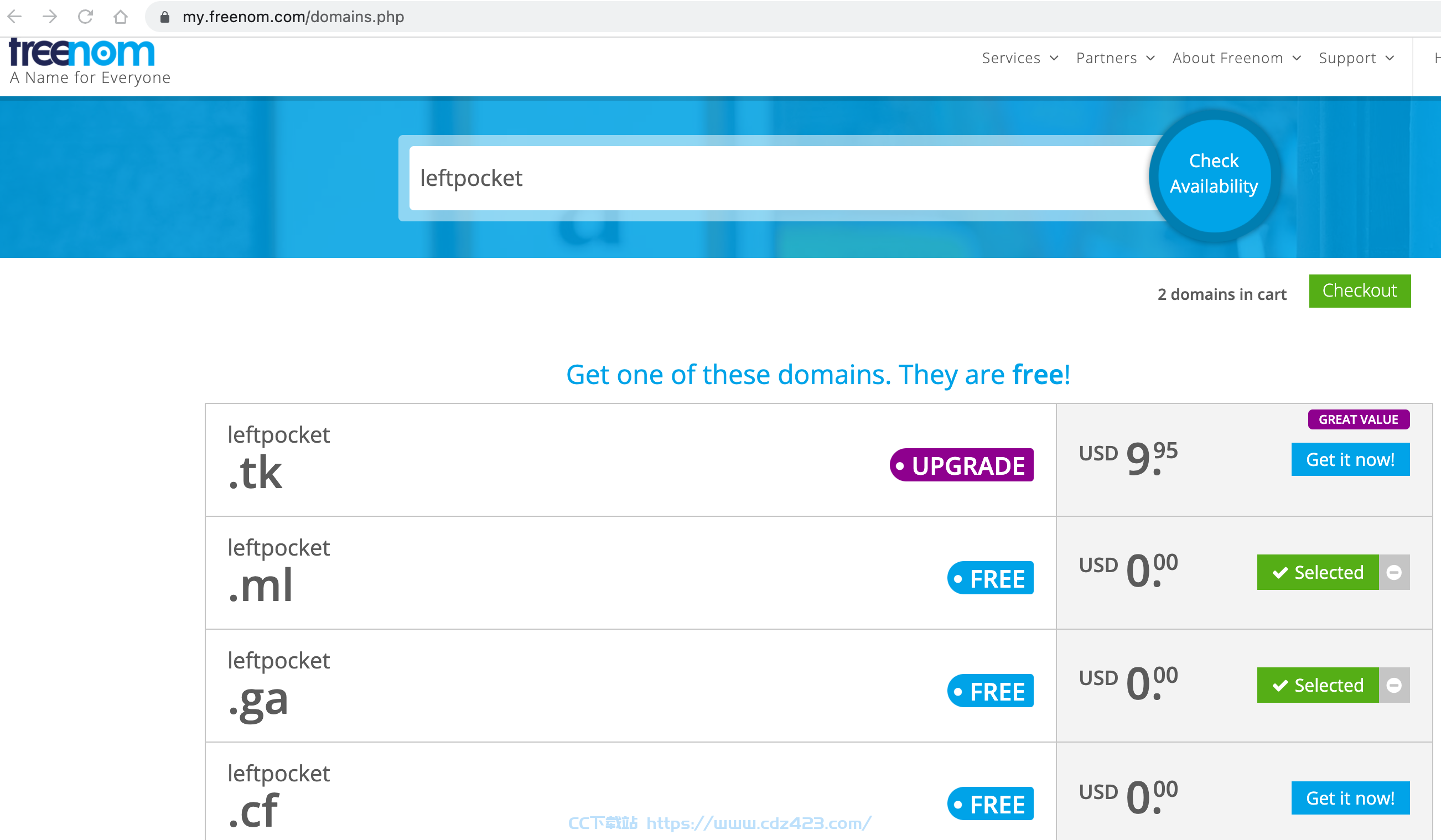Deselect the leftpocket.ga Selected button
The width and height of the screenshot is (1441, 840).
click(x=1318, y=685)
